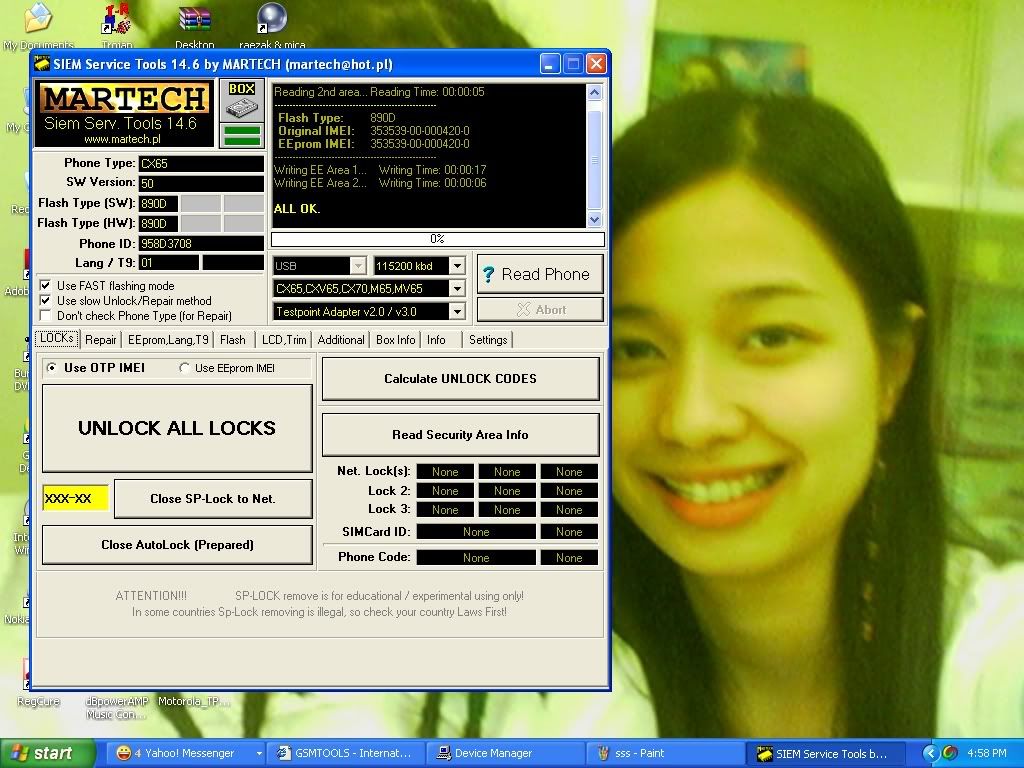
Task: Click the Abort button
Action: [540, 310]
